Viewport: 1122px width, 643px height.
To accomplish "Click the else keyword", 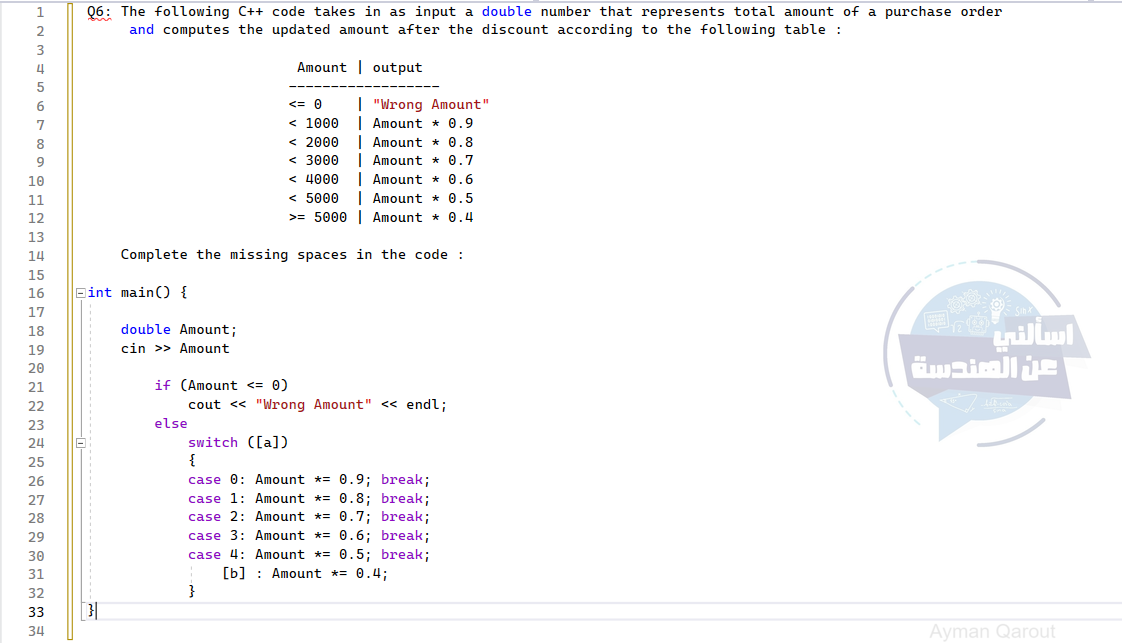I will coord(171,423).
